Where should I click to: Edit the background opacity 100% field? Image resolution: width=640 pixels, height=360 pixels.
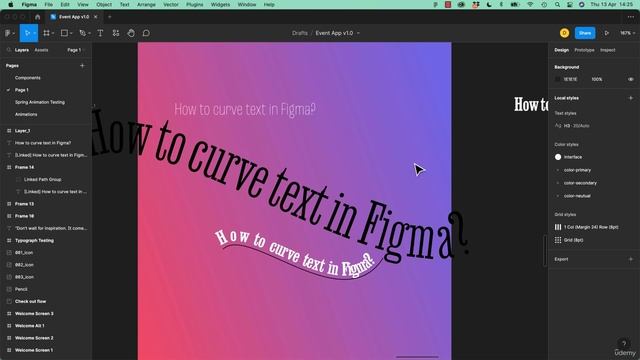click(597, 79)
